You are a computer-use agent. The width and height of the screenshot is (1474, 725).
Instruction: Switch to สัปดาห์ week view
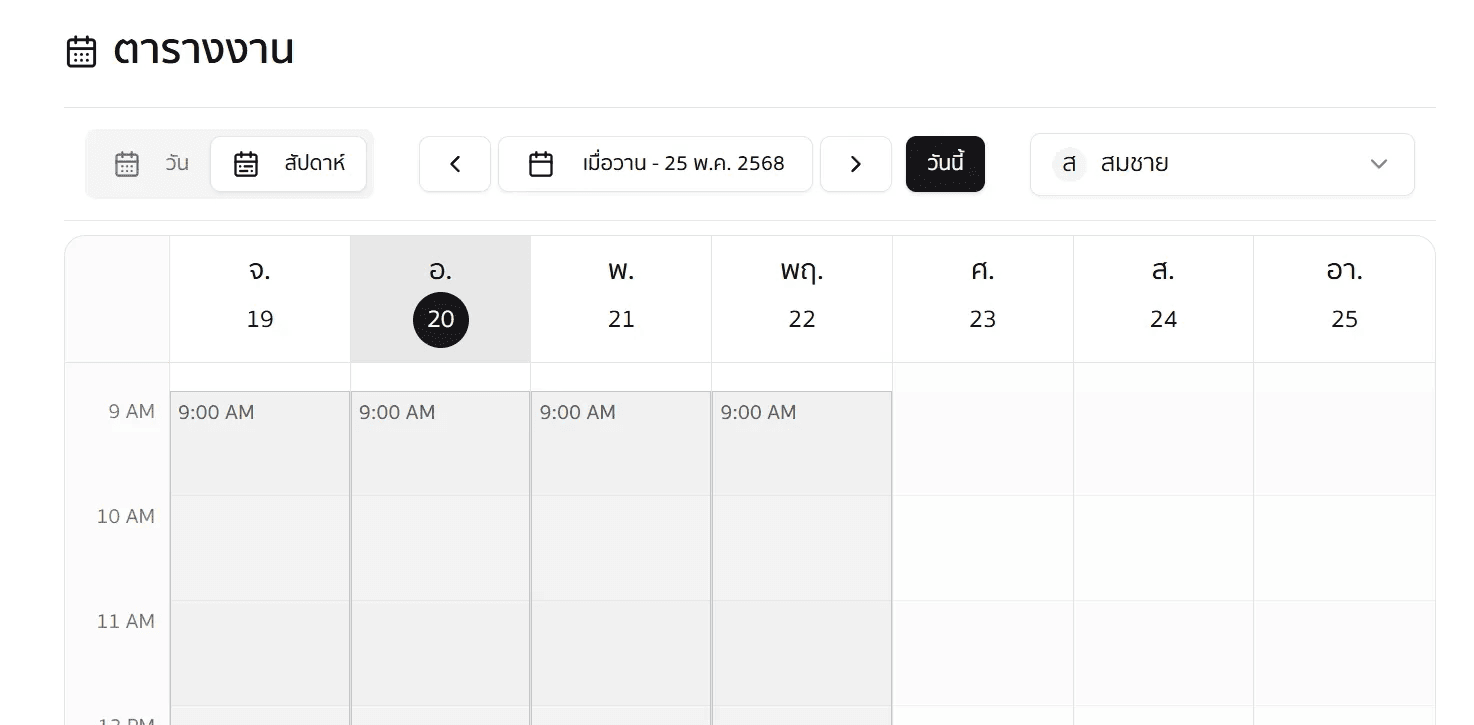point(288,163)
